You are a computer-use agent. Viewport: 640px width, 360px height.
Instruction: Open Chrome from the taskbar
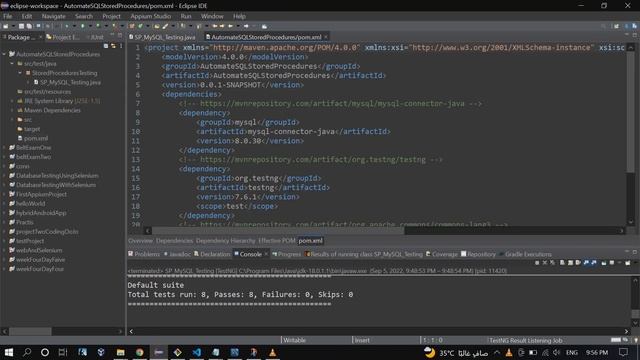[140, 352]
